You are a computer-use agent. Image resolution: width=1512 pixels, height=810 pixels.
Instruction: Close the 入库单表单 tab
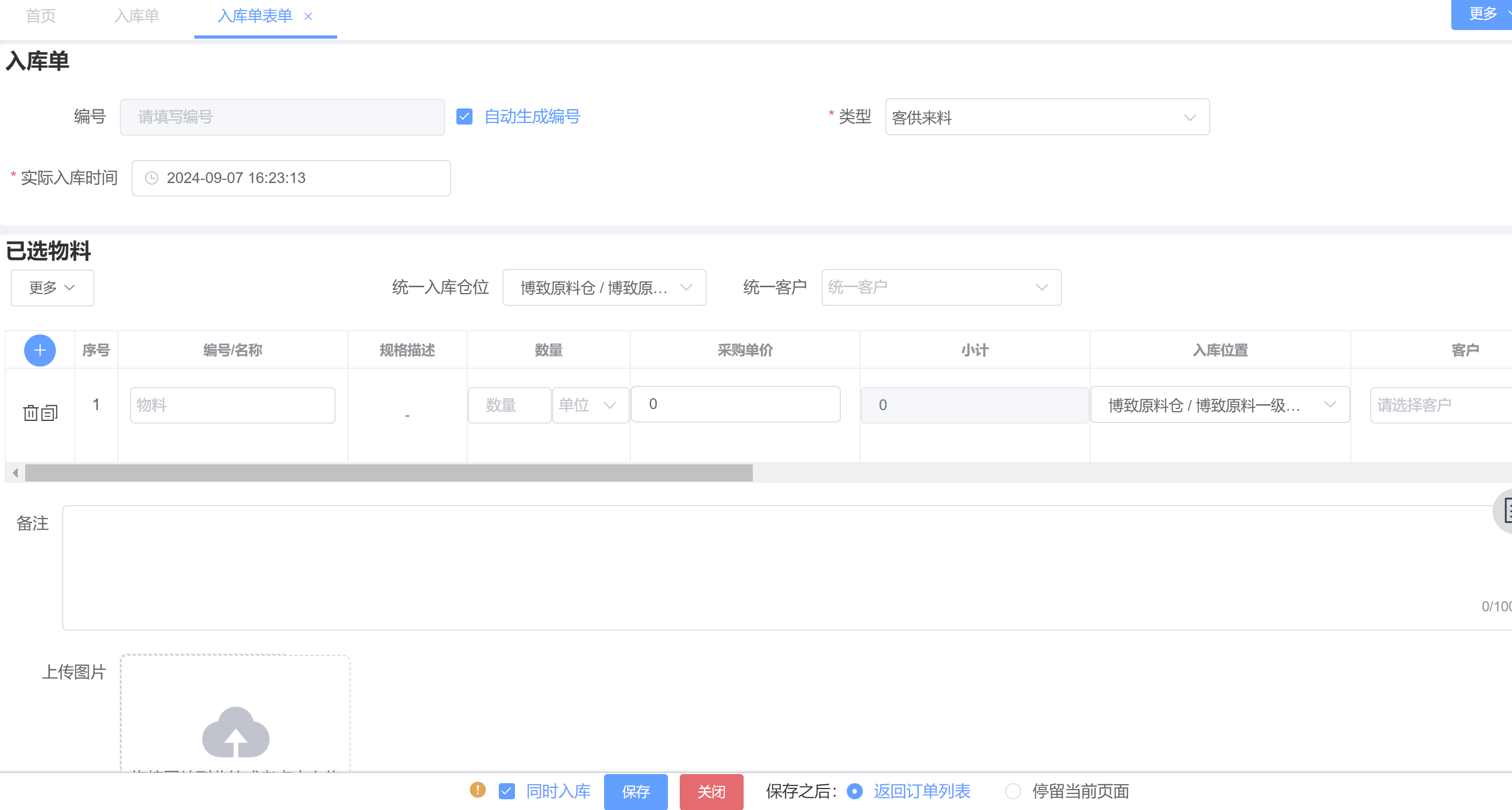pos(308,17)
